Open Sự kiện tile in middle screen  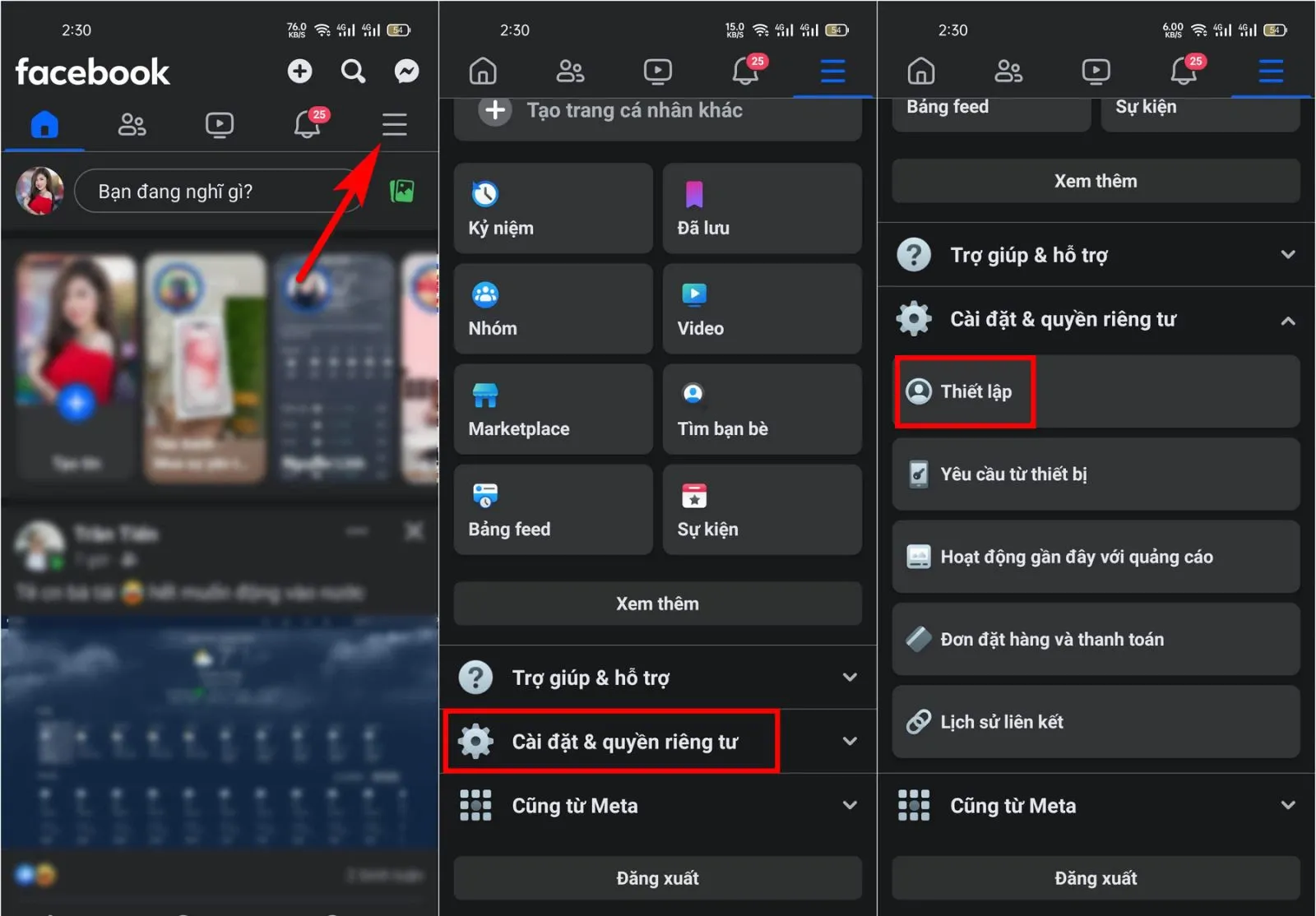click(x=762, y=510)
